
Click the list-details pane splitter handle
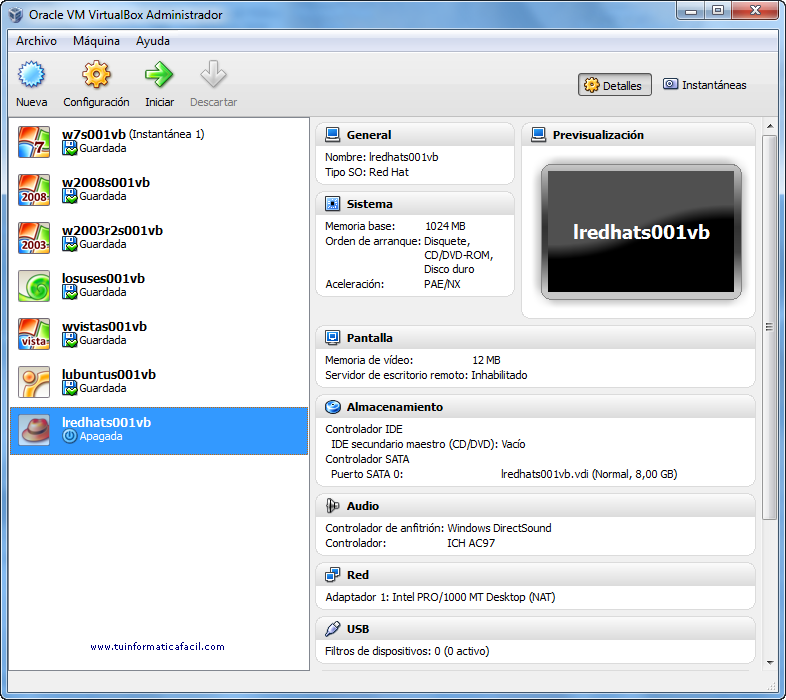311,394
